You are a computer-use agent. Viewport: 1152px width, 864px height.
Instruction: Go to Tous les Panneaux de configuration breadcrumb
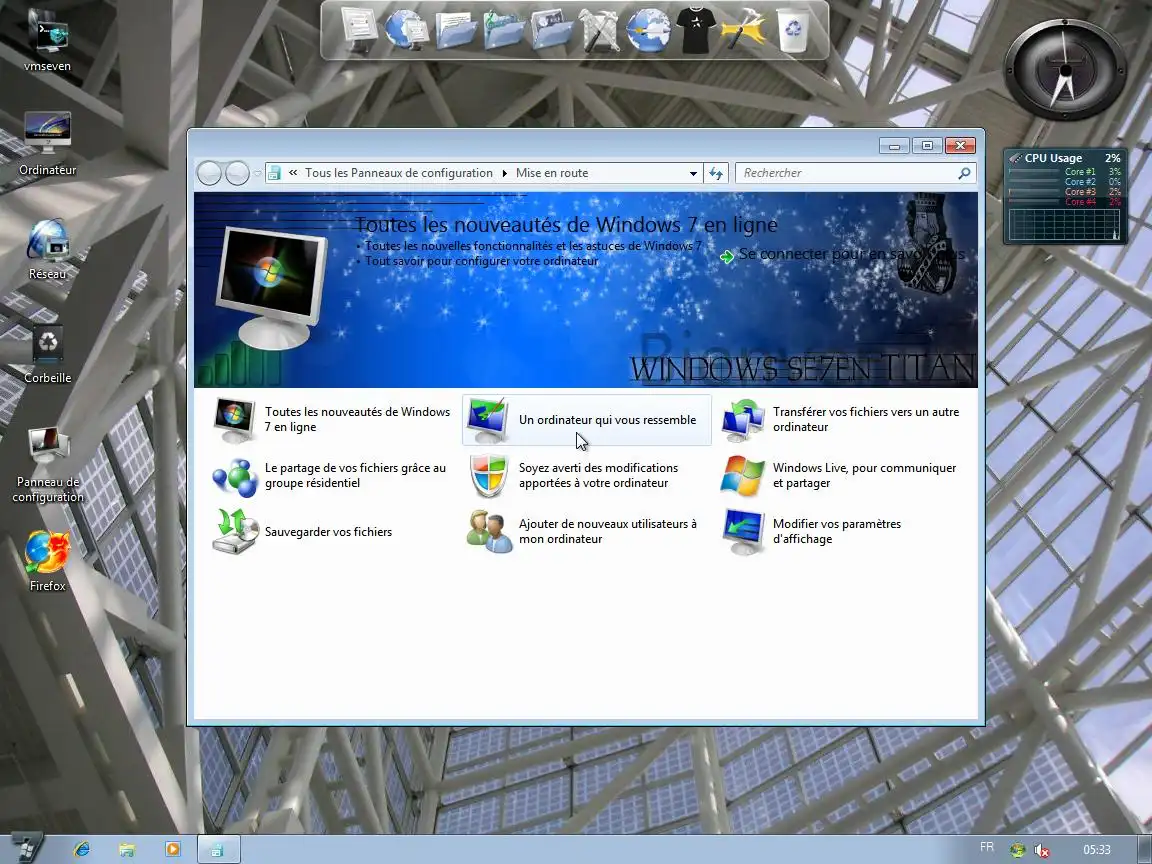click(x=398, y=173)
